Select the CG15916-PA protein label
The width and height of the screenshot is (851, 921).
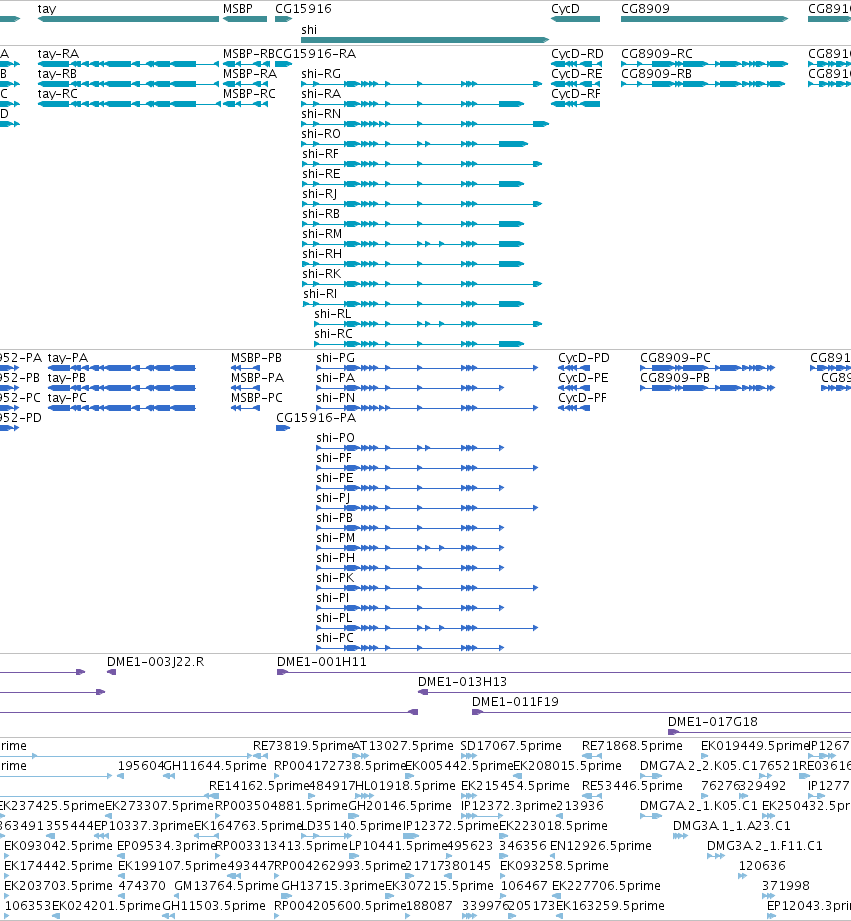[317, 418]
